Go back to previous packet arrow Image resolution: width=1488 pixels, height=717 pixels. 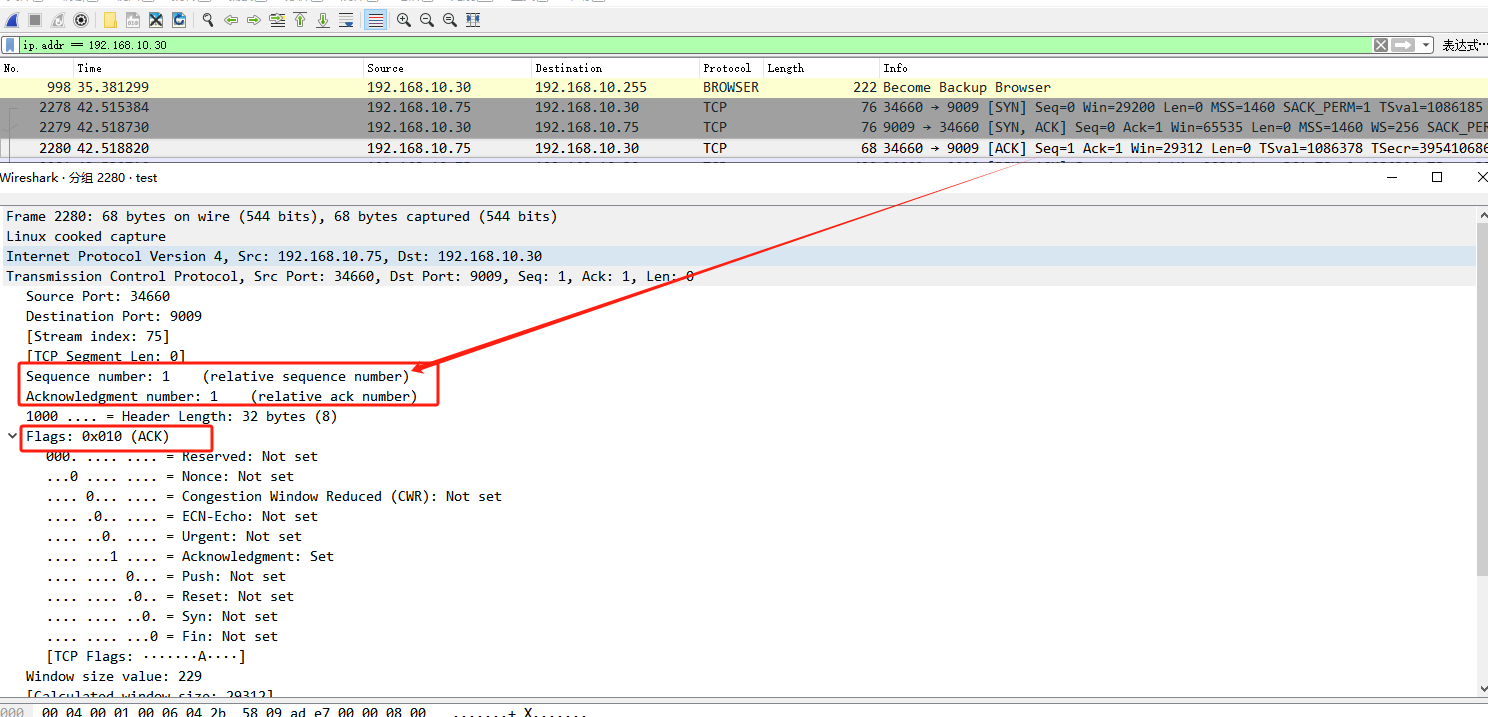231,20
